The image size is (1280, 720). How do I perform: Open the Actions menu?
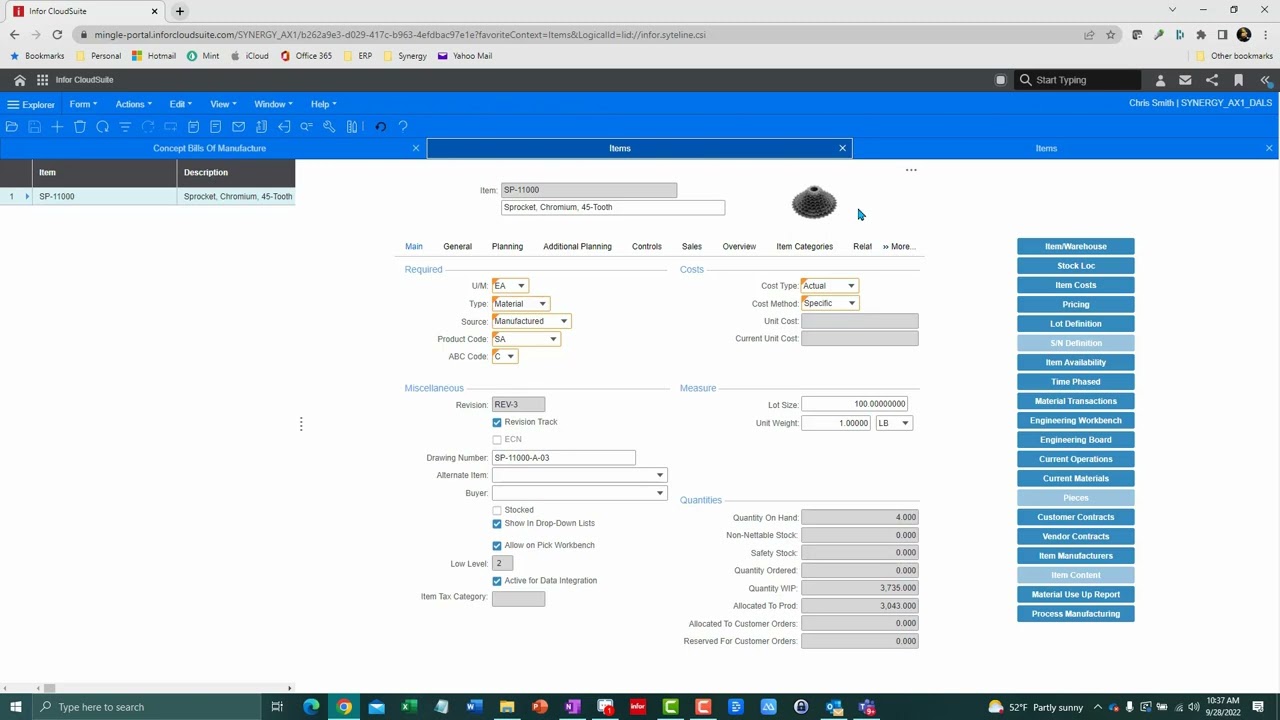(133, 104)
